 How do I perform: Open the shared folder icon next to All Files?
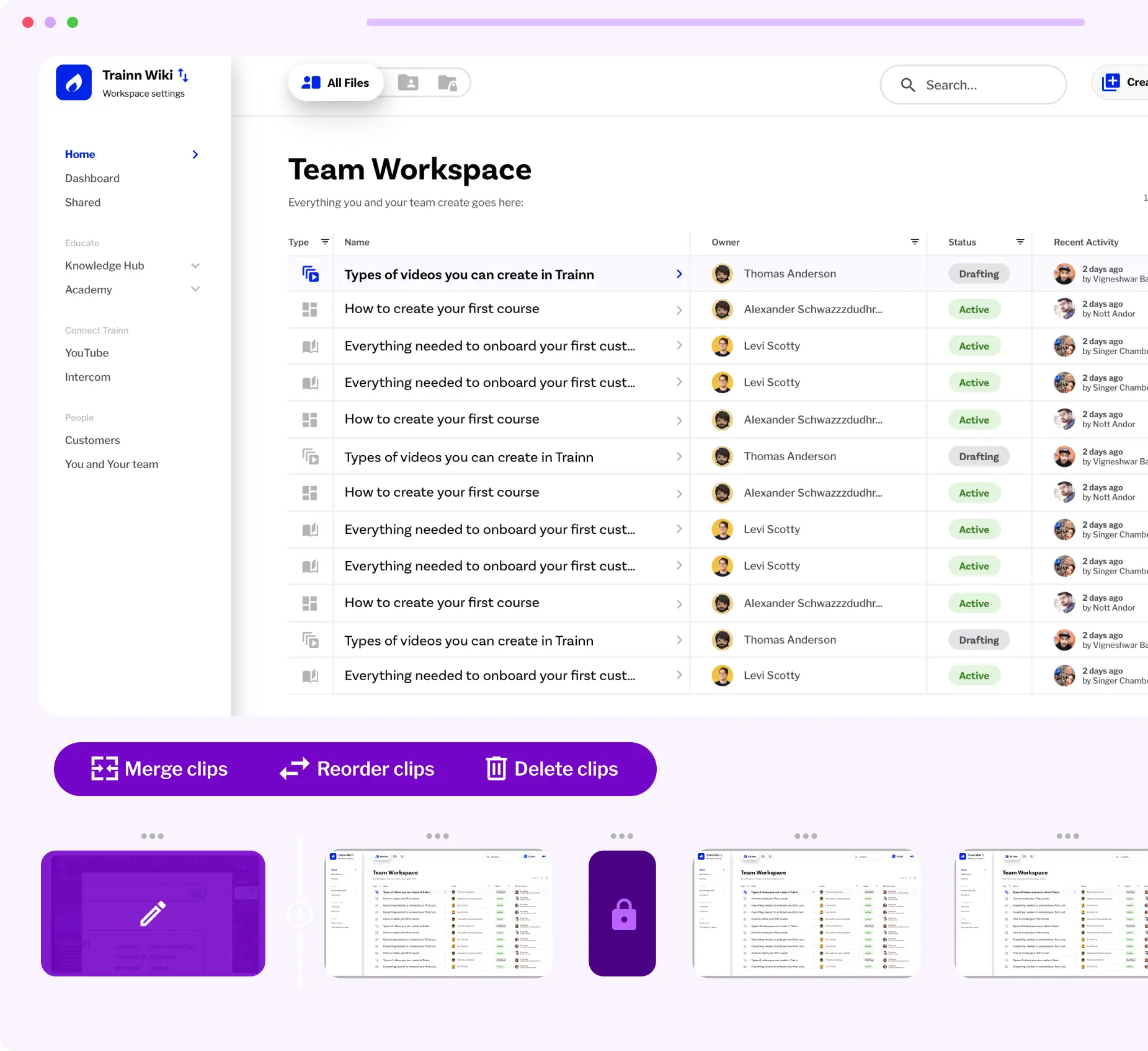(x=407, y=82)
